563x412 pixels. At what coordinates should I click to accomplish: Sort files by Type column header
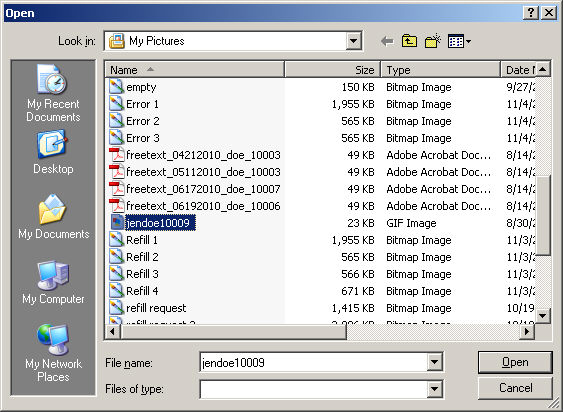(x=441, y=70)
